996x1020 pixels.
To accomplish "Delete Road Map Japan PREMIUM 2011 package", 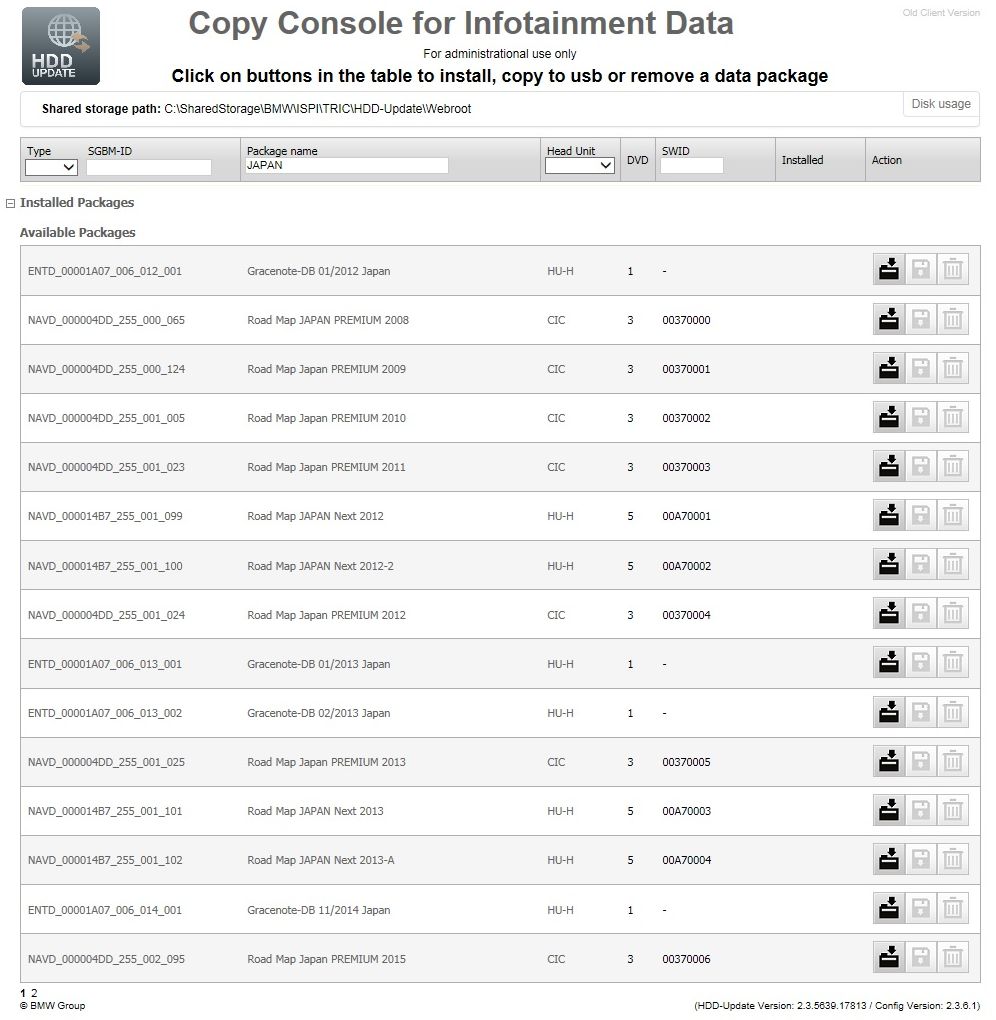I will (x=952, y=466).
